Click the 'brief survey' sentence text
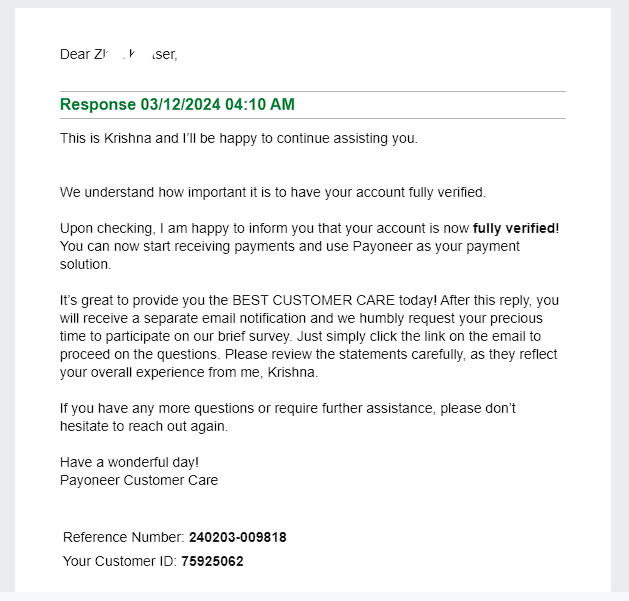The image size is (629, 601). click(x=255, y=336)
